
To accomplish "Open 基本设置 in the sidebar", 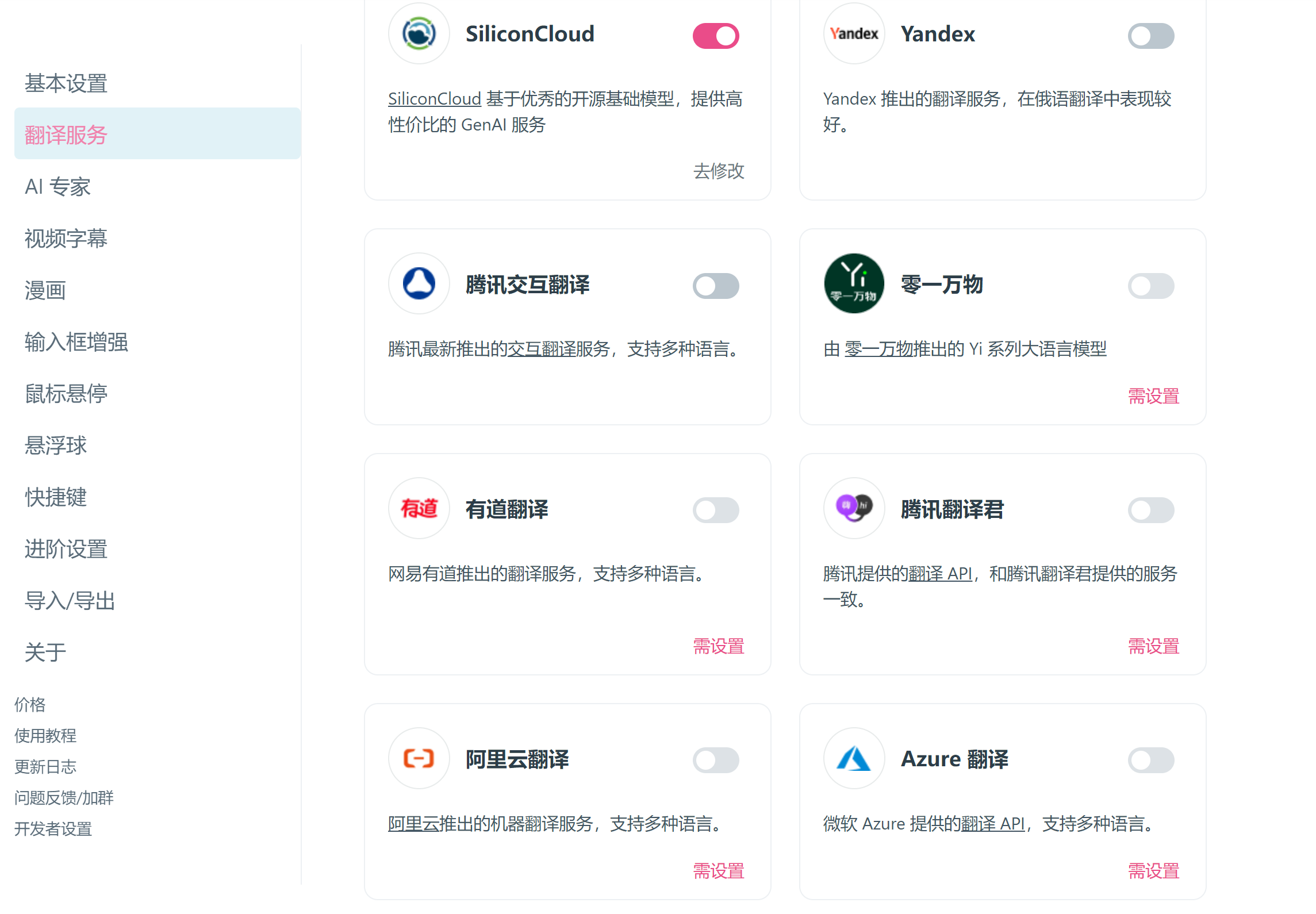I will coord(66,84).
